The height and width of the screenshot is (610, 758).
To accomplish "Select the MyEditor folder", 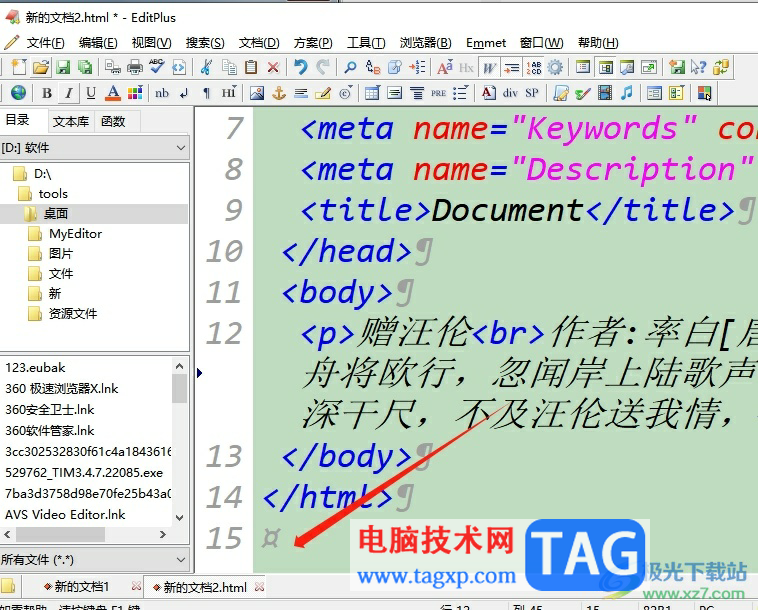I will point(75,234).
